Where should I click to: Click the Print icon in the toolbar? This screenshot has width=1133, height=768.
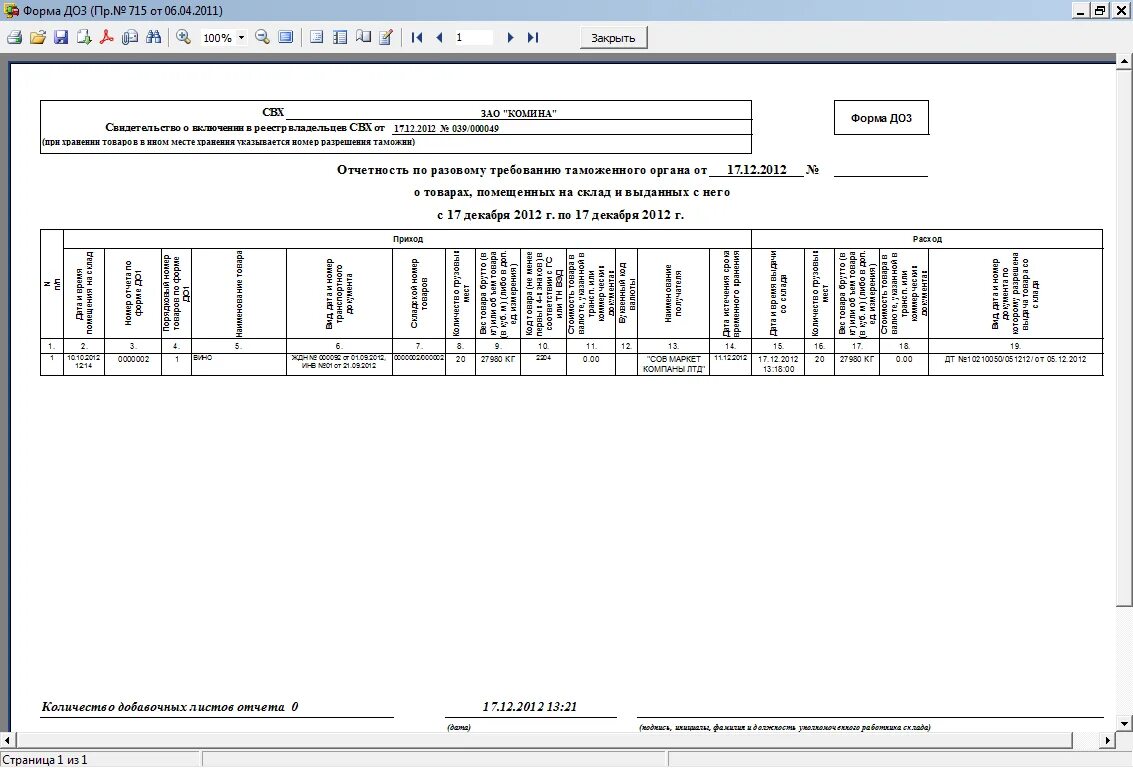coord(14,38)
